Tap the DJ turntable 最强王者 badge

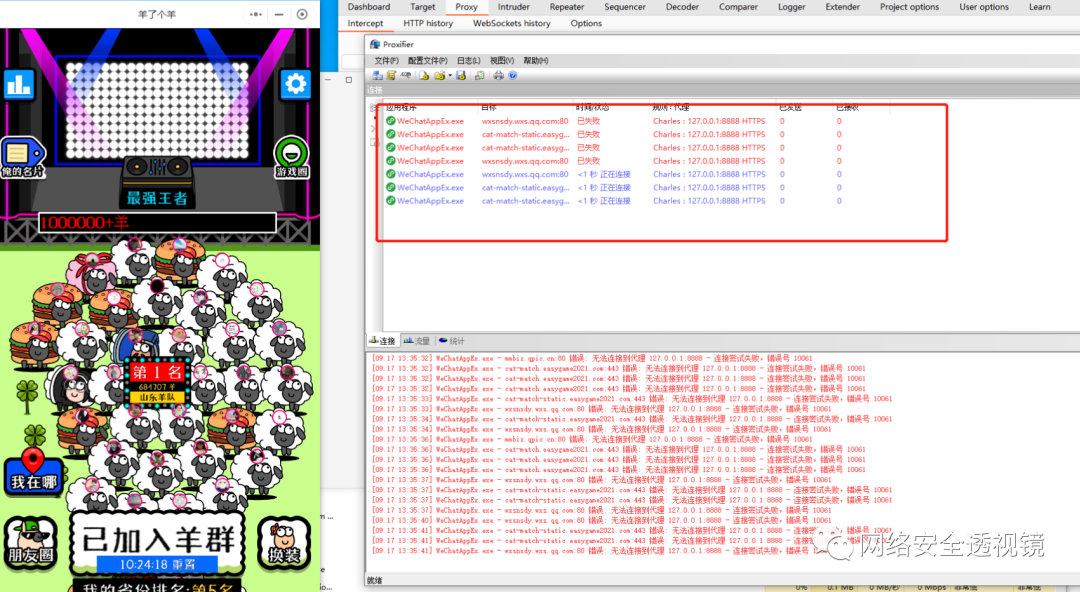(157, 183)
